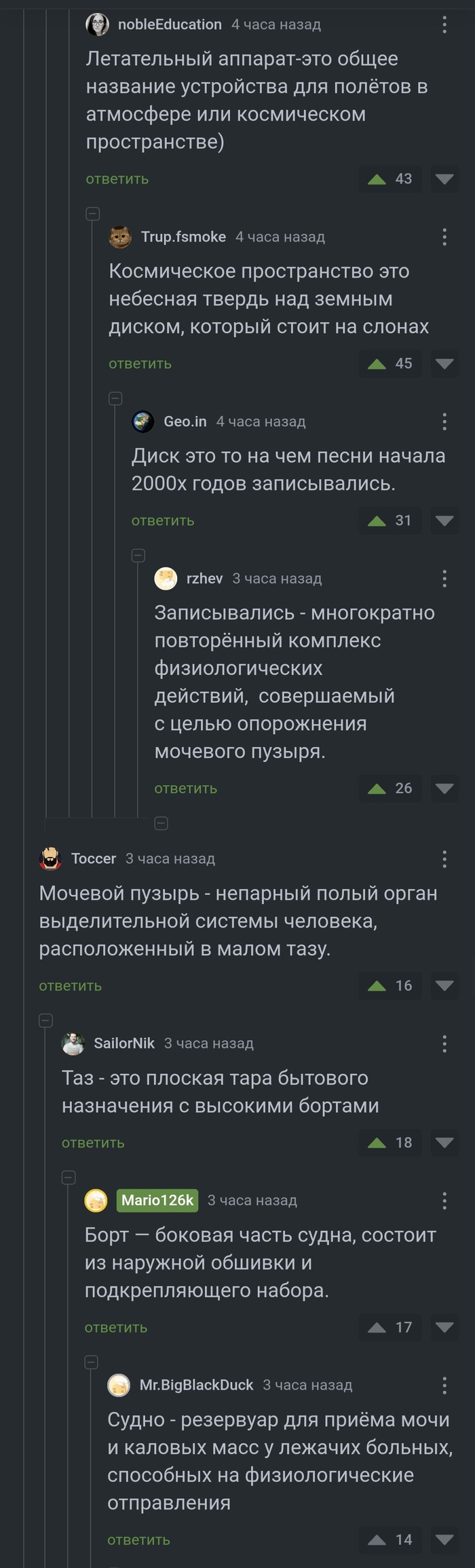Open three-dot menu on Mario126k's comment
The width and height of the screenshot is (475, 1568).
(x=444, y=1200)
